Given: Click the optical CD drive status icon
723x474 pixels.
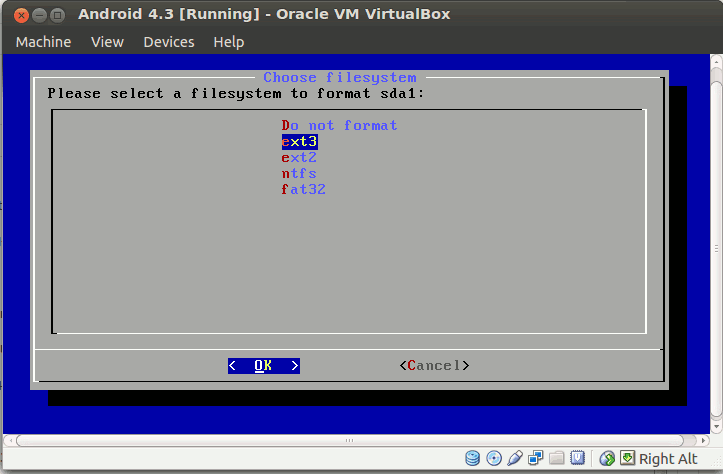Looking at the screenshot, I should tap(494, 458).
